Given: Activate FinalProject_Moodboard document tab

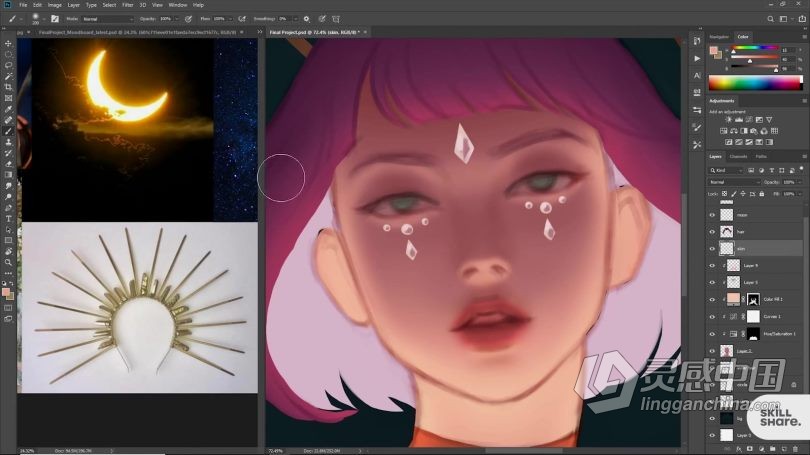Looking at the screenshot, I should (137, 32).
